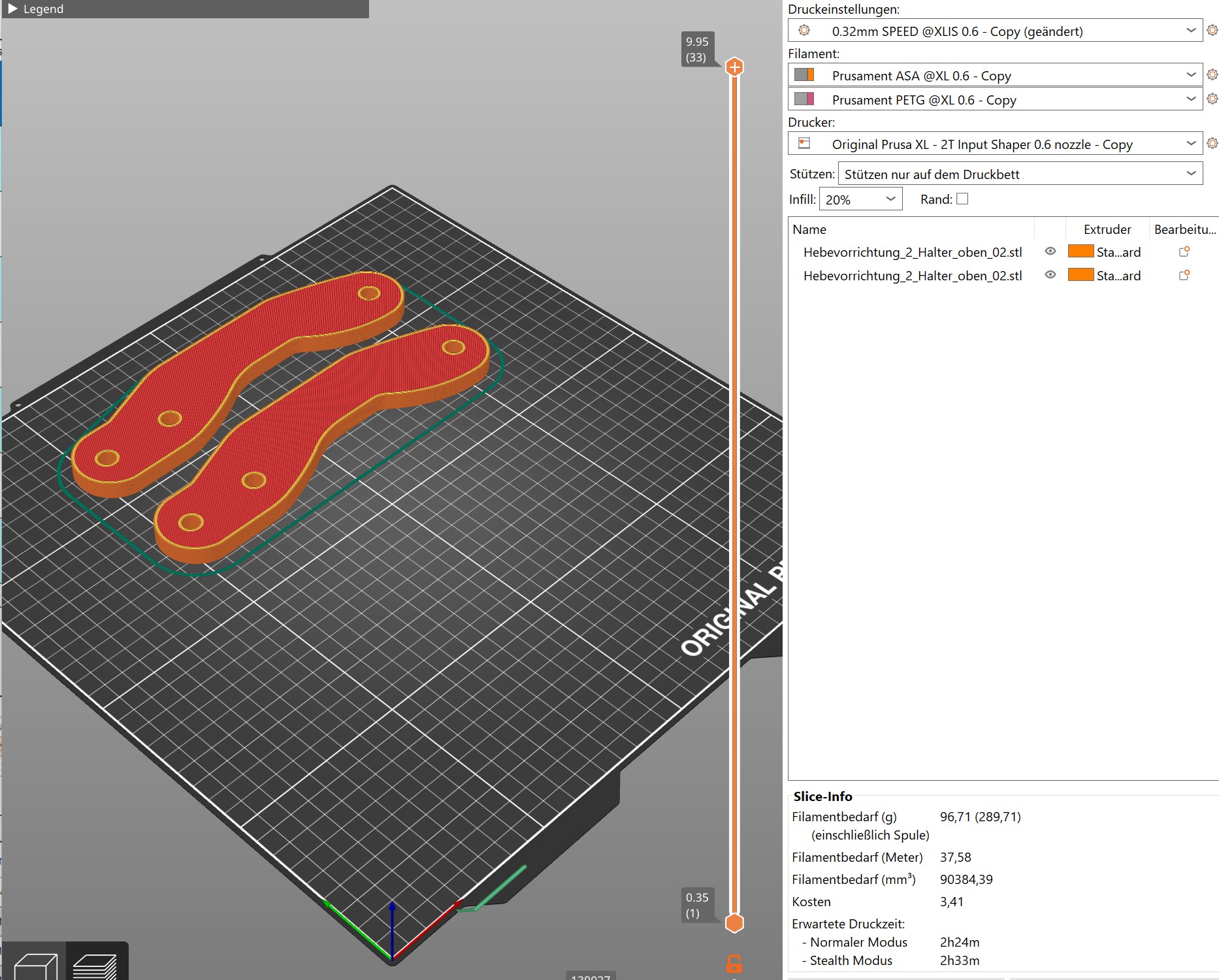Switch to 3D editor view cube icon
Screen dimensions: 1219x980
point(34,964)
